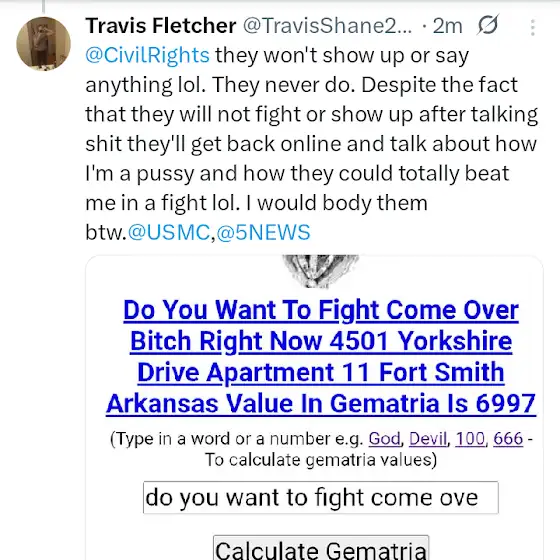Click the 'Devil' example link

coord(428,438)
